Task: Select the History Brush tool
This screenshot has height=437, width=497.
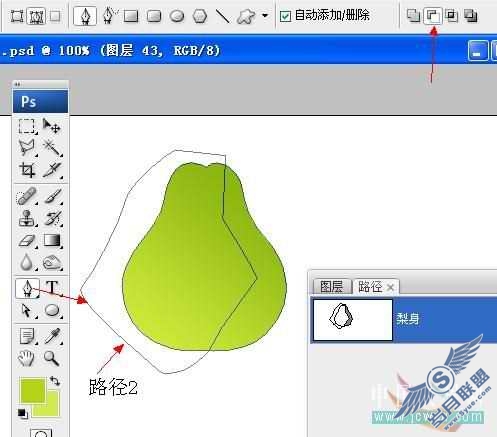Action: point(52,218)
